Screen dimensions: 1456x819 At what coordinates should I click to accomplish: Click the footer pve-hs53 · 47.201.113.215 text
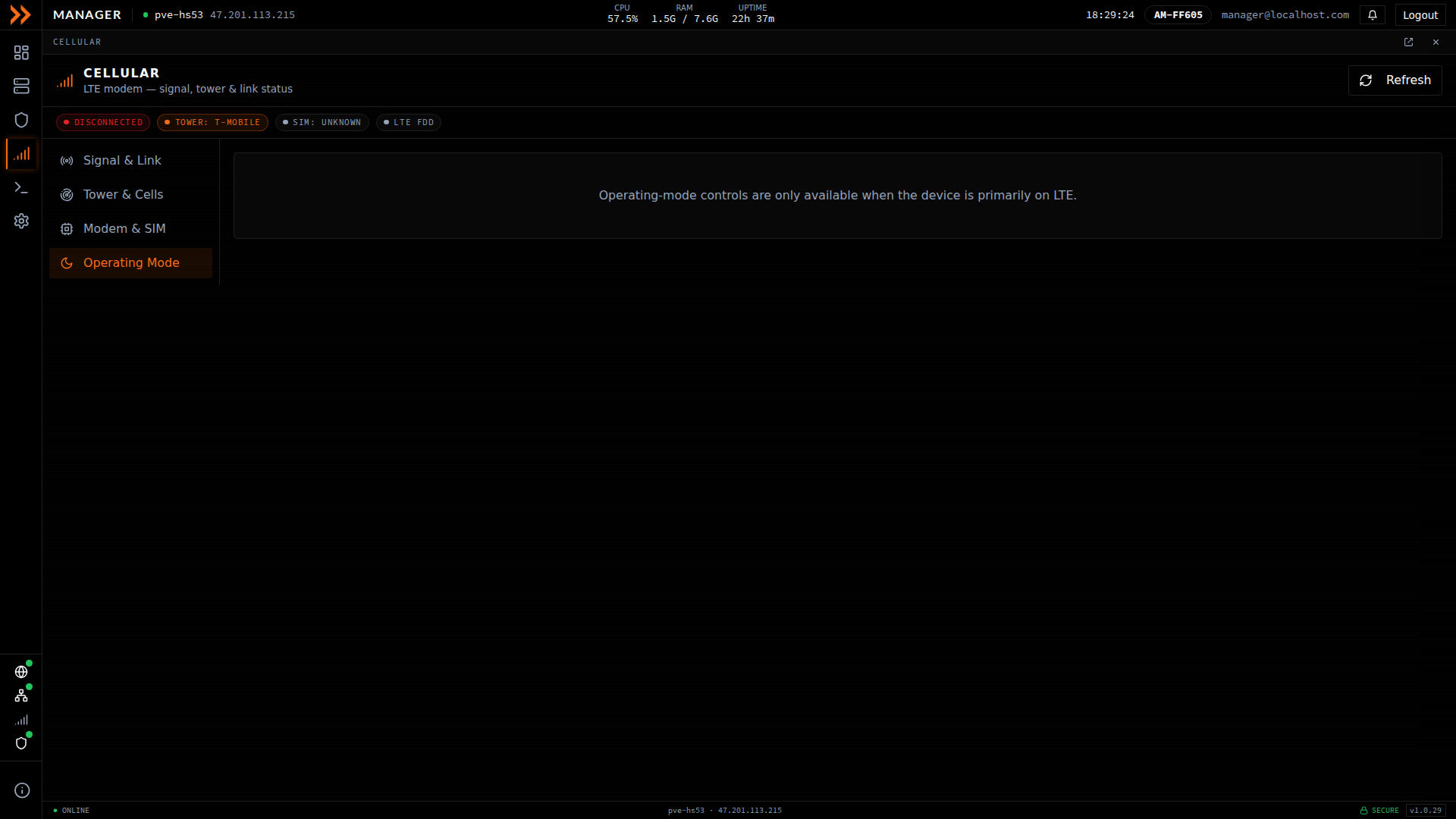tap(724, 811)
